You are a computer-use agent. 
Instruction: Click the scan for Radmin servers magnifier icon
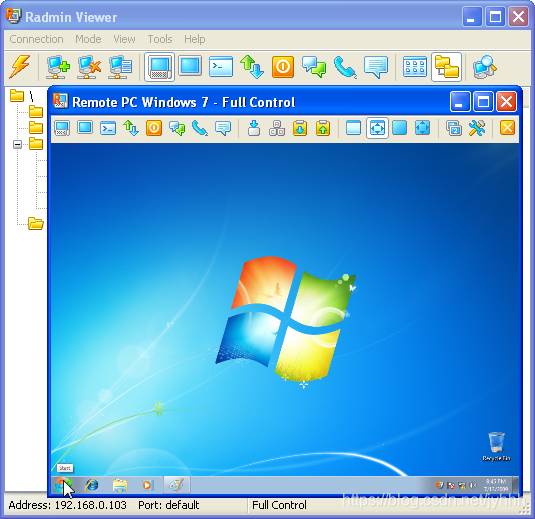[x=484, y=67]
